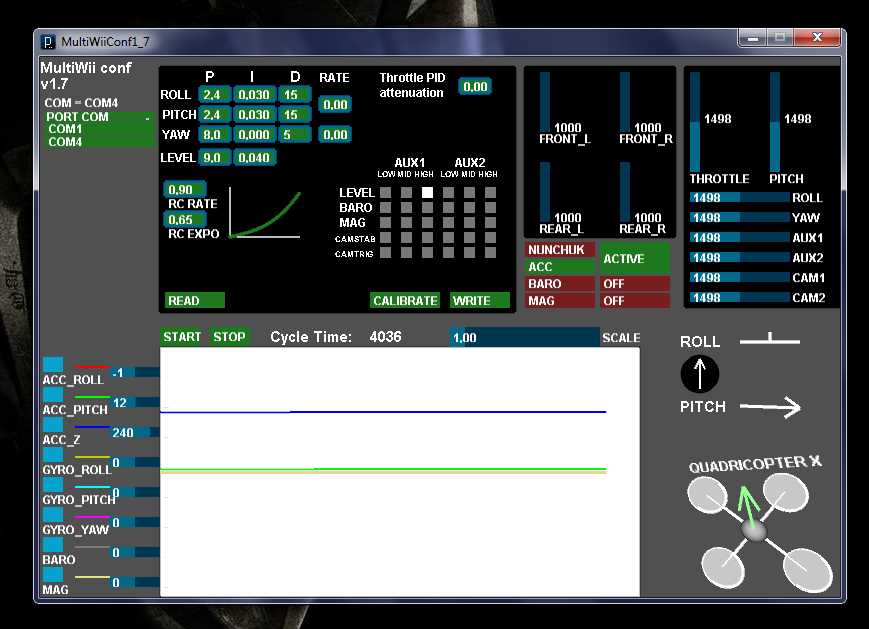Click the ACC_Z value slider
This screenshot has width=869, height=629.
(x=135, y=432)
